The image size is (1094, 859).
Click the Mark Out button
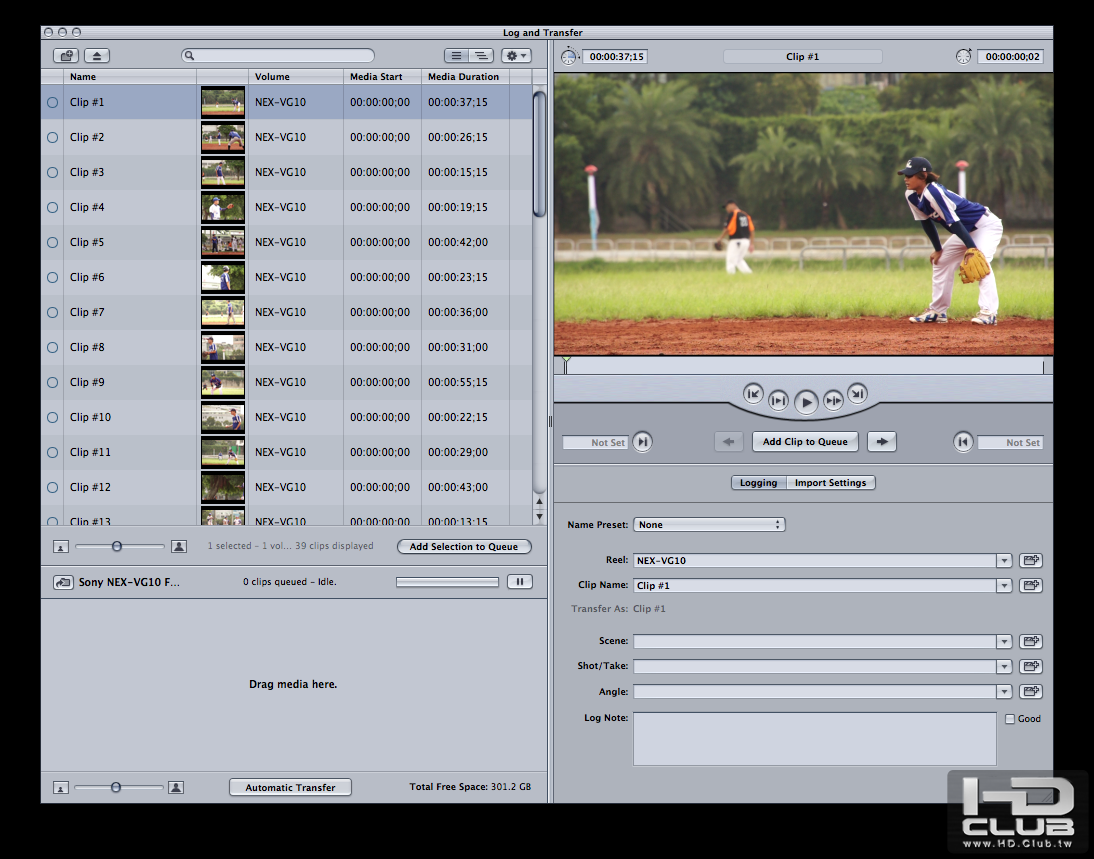tap(963, 442)
